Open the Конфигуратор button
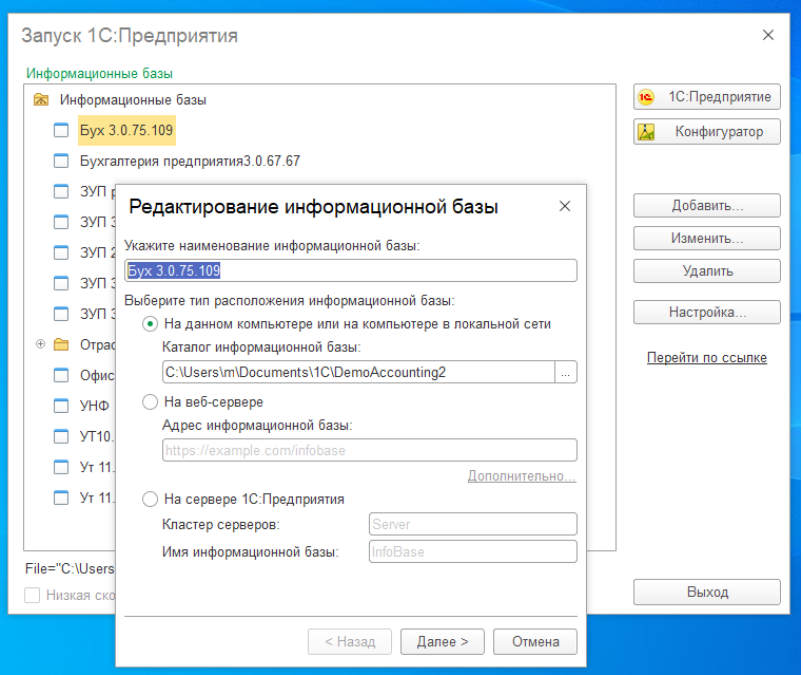This screenshot has height=675, width=803. tap(707, 132)
